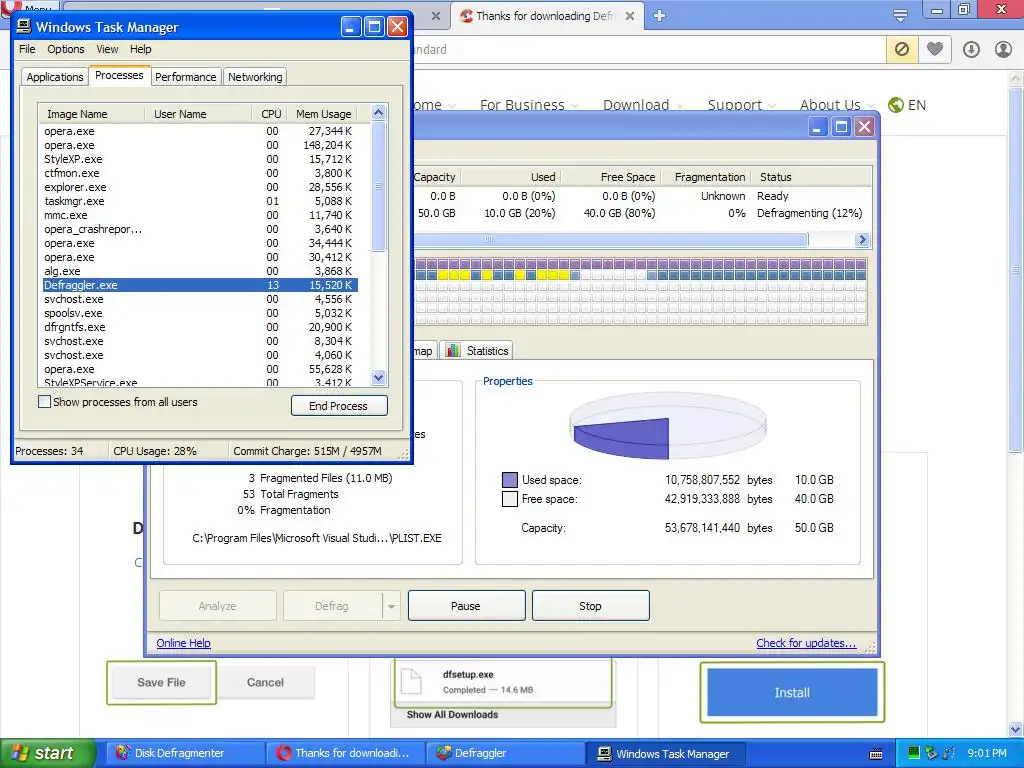Open a new Opera tab with the plus icon
The height and width of the screenshot is (768, 1024).
click(659, 16)
